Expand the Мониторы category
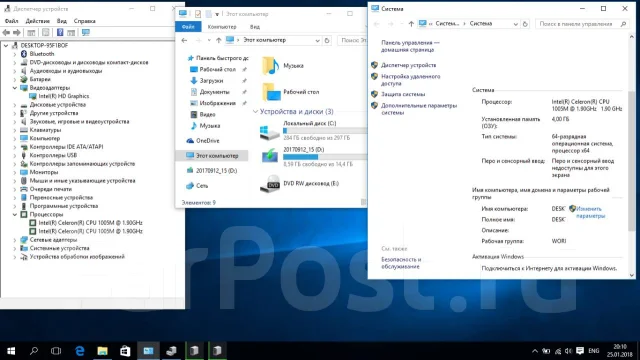Viewport: 640px width, 360px height. pyautogui.click(x=15, y=172)
